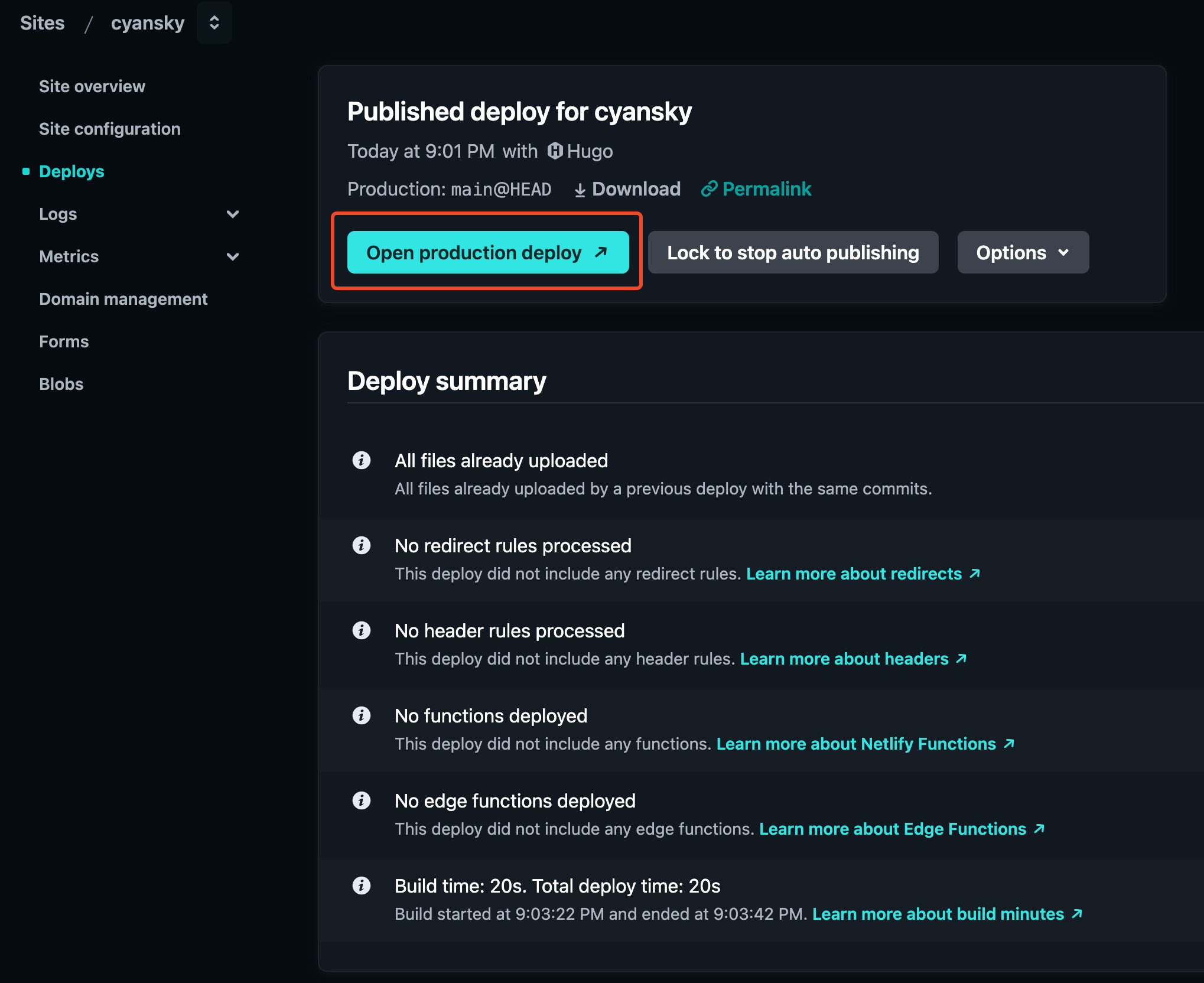This screenshot has width=1204, height=983.
Task: Open Site overview in sidebar
Action: 92,86
